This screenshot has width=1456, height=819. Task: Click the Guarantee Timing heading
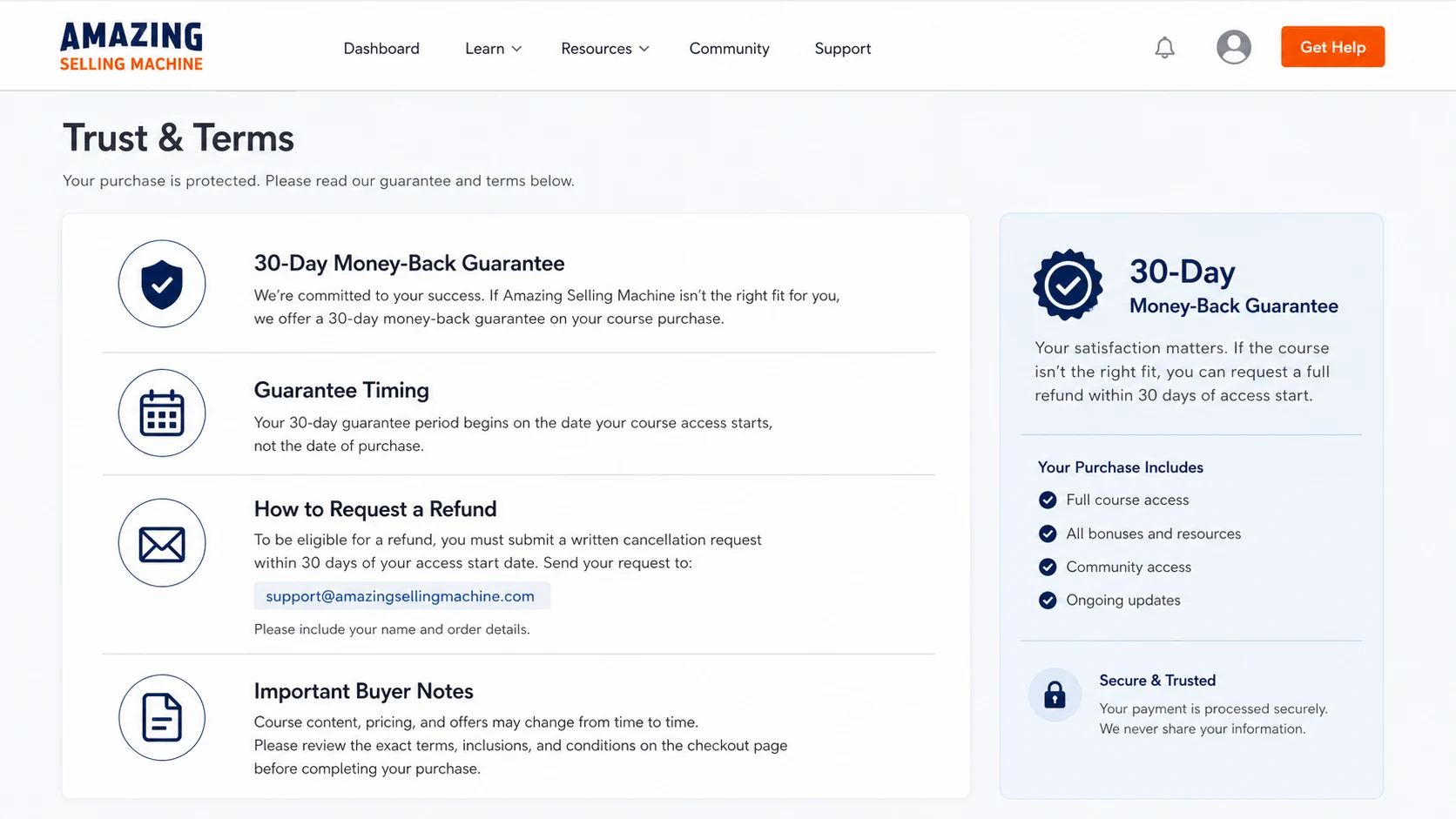341,390
